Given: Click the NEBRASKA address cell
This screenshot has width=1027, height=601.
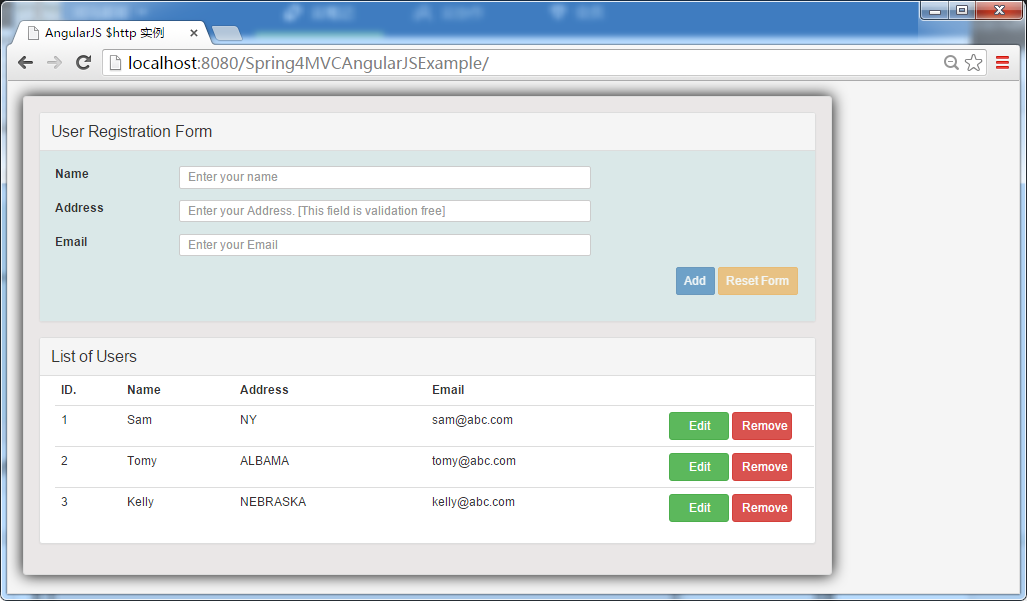Looking at the screenshot, I should click(x=272, y=502).
